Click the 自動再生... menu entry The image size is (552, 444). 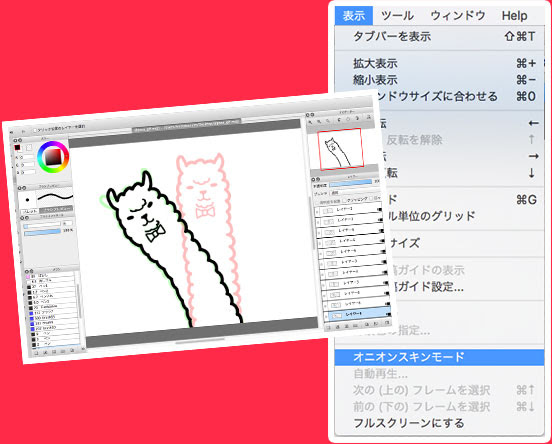click(439, 374)
